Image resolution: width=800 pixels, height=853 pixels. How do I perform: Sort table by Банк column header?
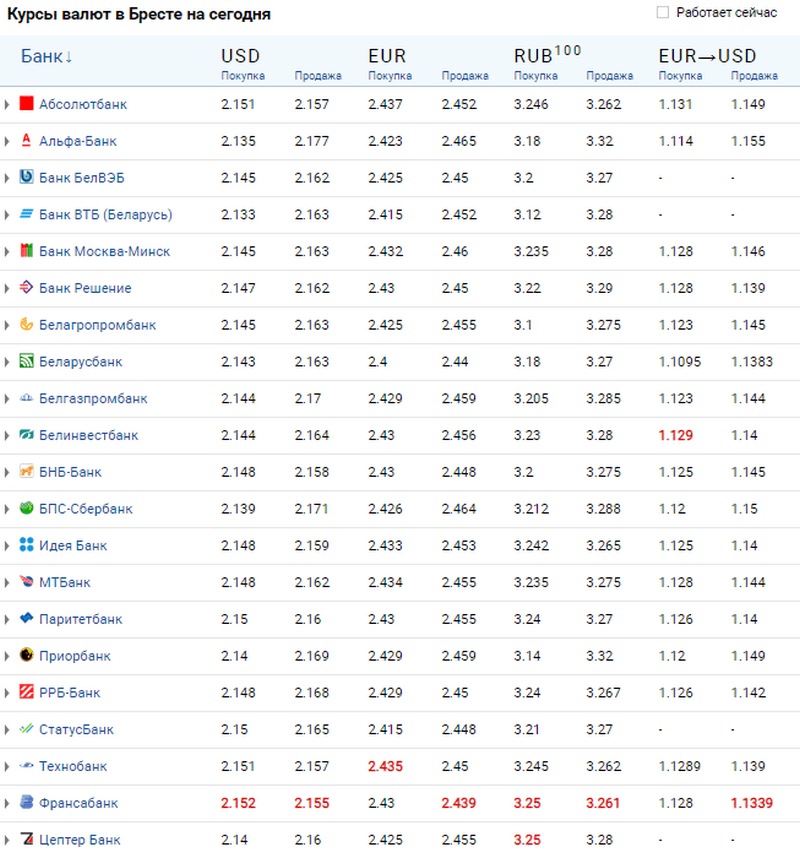click(x=46, y=56)
